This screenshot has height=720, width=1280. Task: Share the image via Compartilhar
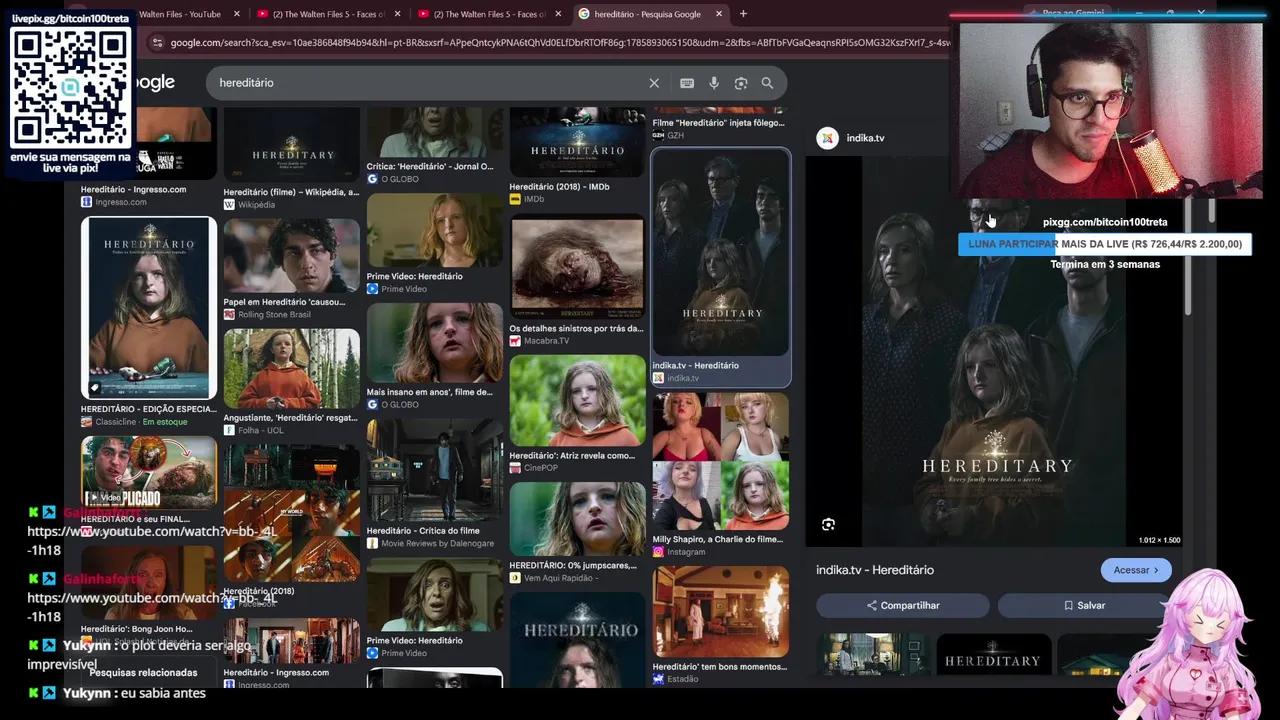pos(903,605)
